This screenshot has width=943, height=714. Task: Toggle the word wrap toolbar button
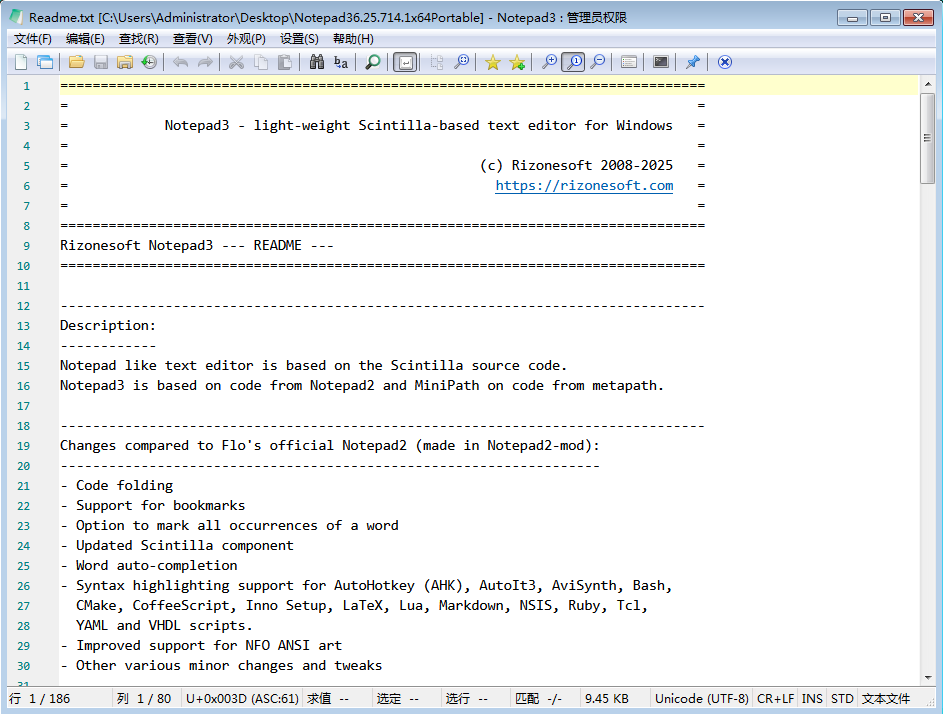pyautogui.click(x=405, y=62)
